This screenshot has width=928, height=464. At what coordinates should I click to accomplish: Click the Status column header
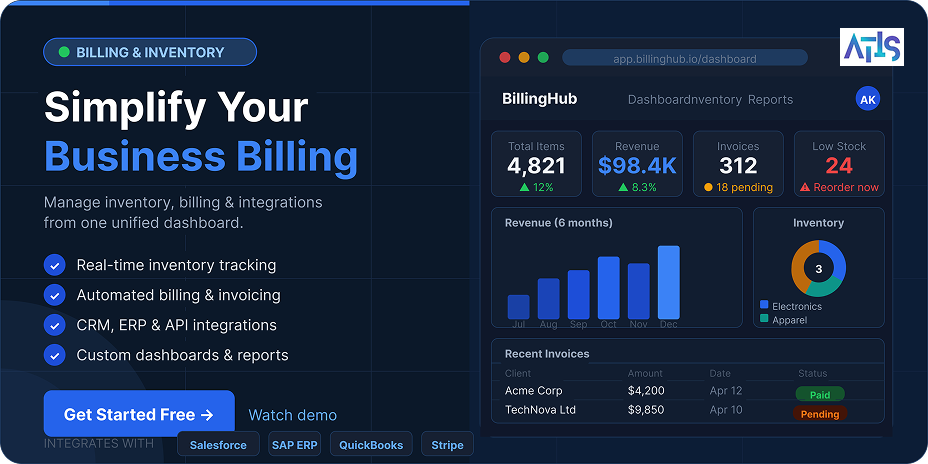(813, 373)
